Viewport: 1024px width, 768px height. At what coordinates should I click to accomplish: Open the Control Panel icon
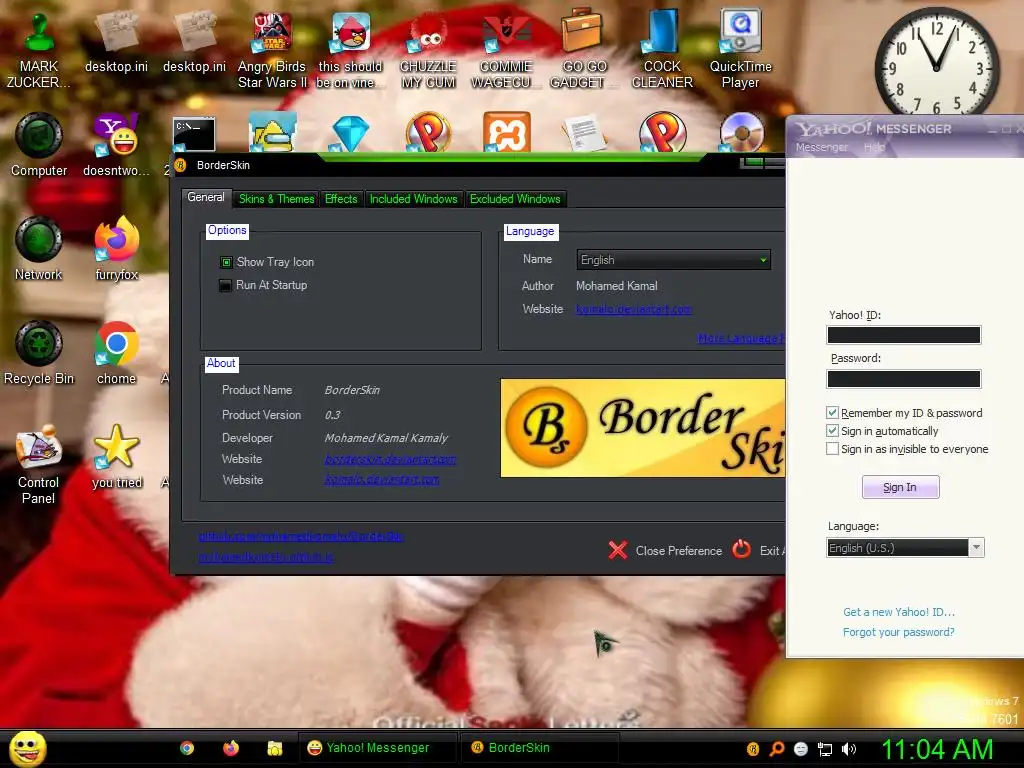click(x=39, y=465)
